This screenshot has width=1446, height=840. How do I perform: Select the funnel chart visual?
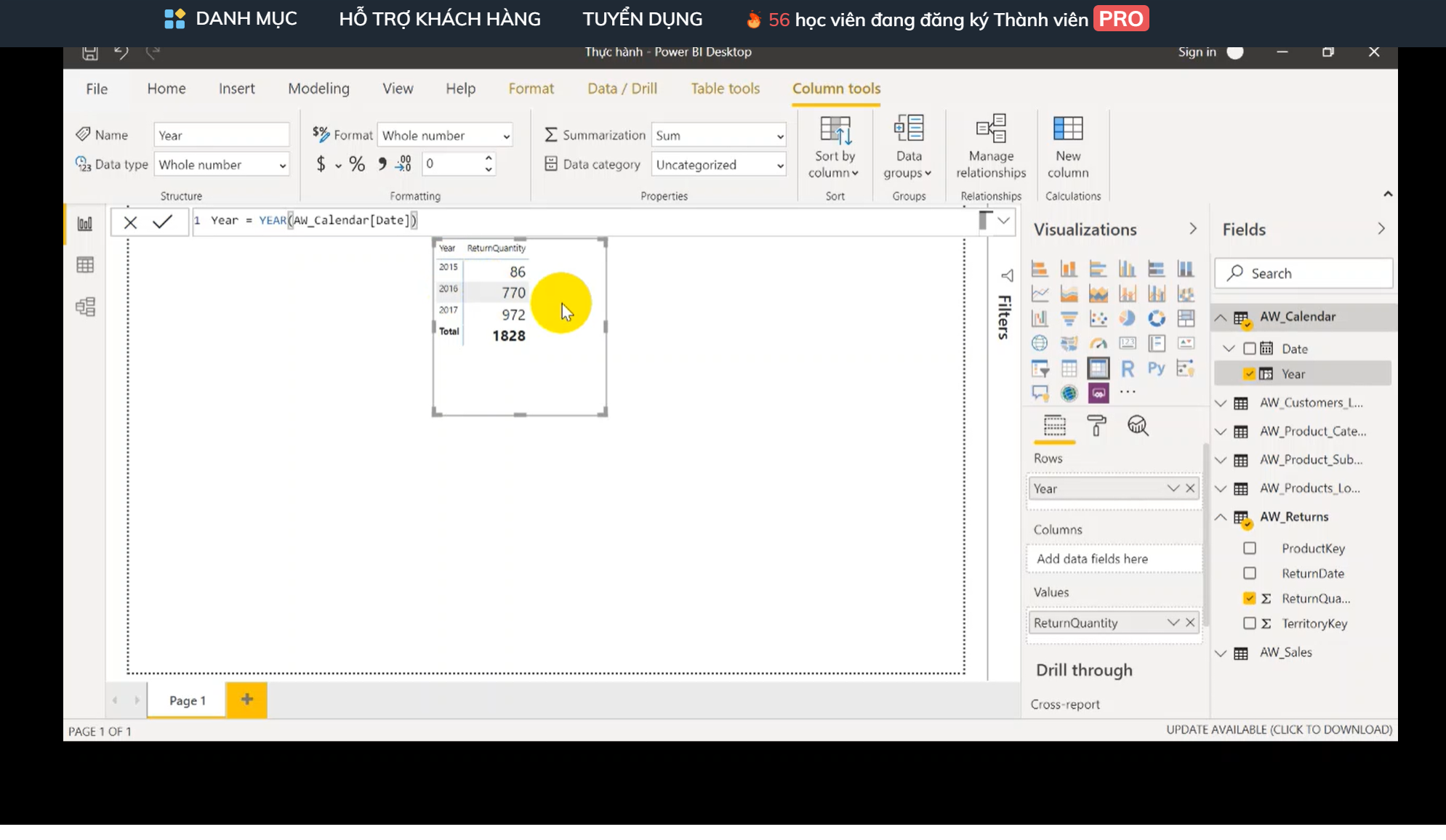tap(1069, 318)
